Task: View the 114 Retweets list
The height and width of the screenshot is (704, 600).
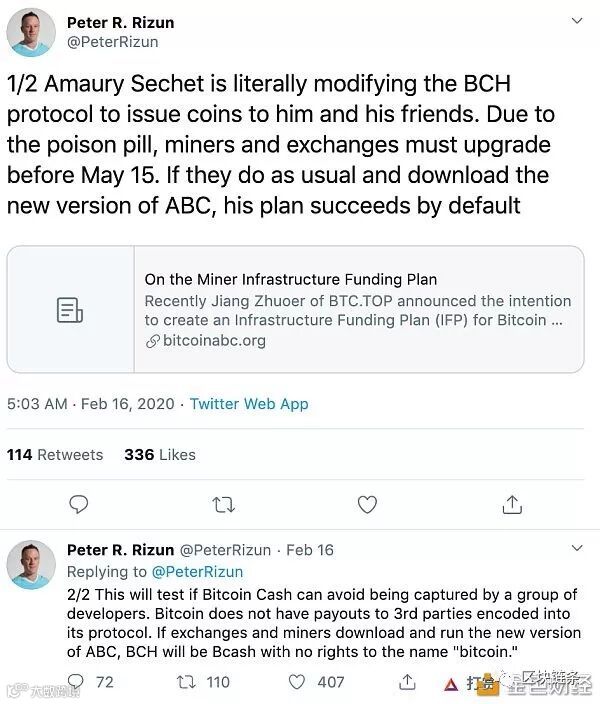Action: (x=55, y=454)
